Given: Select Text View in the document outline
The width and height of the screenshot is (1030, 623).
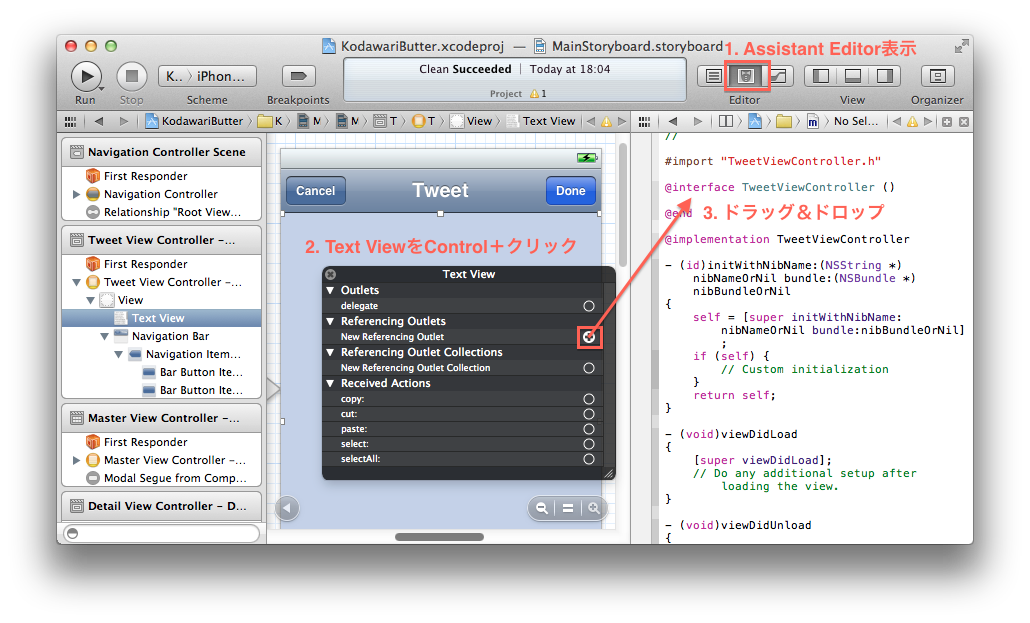Looking at the screenshot, I should pos(162,318).
